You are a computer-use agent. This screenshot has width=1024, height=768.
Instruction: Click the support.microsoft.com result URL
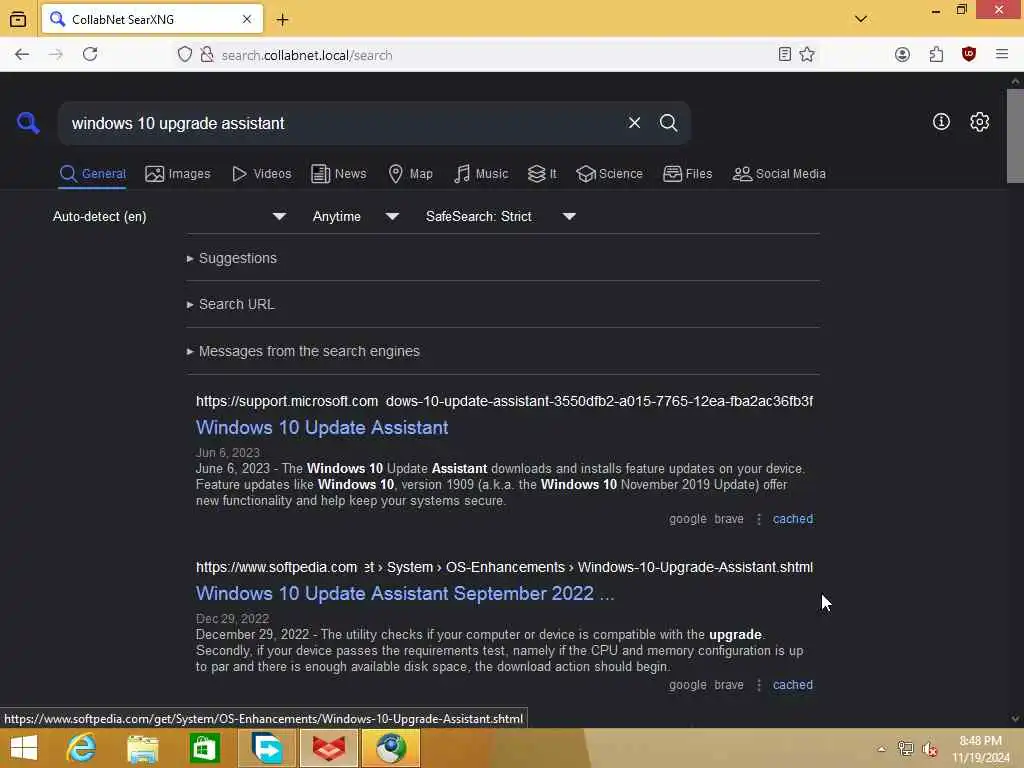[x=504, y=401]
